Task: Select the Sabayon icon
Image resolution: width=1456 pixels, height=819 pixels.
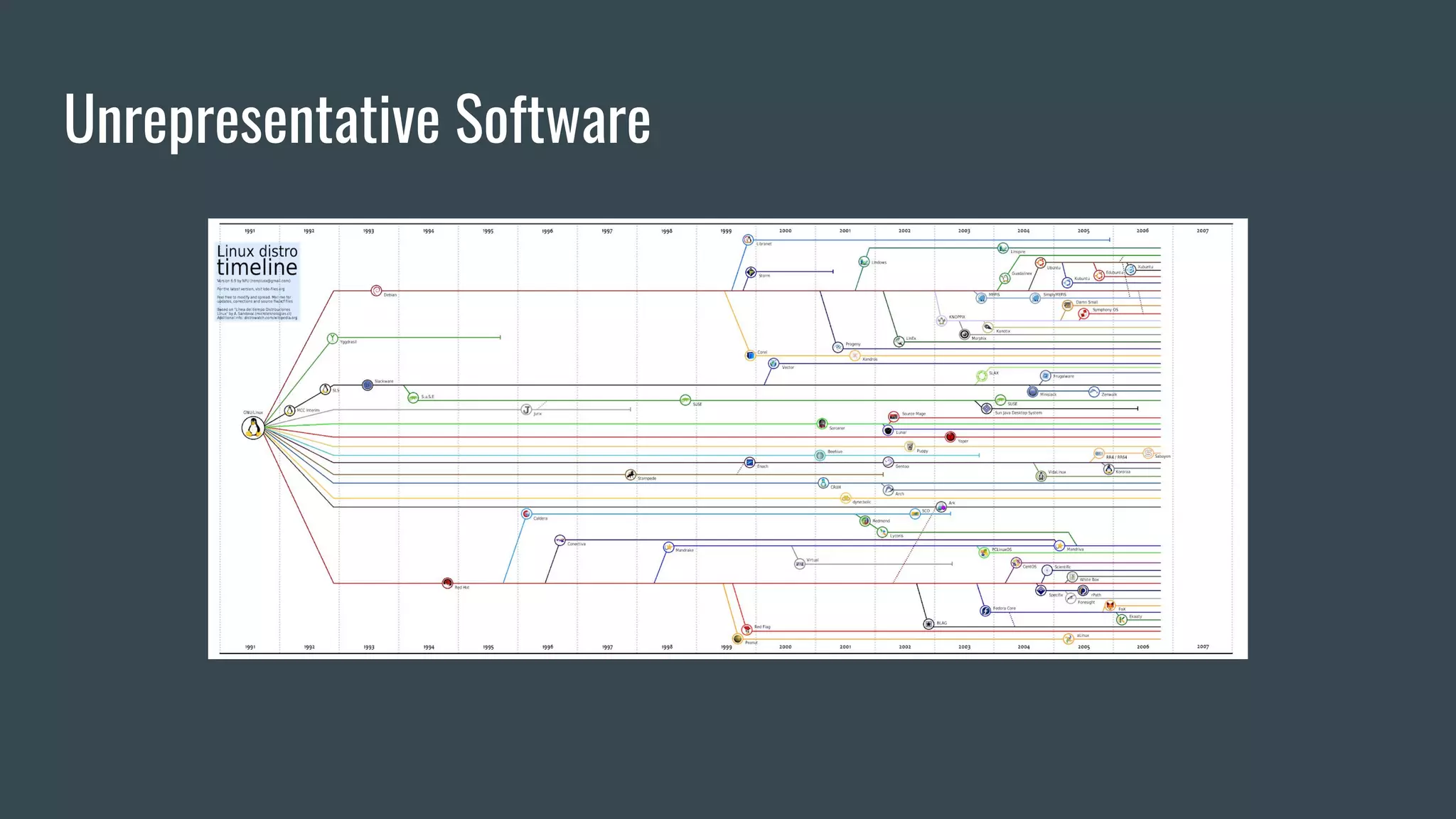Action: point(1148,453)
